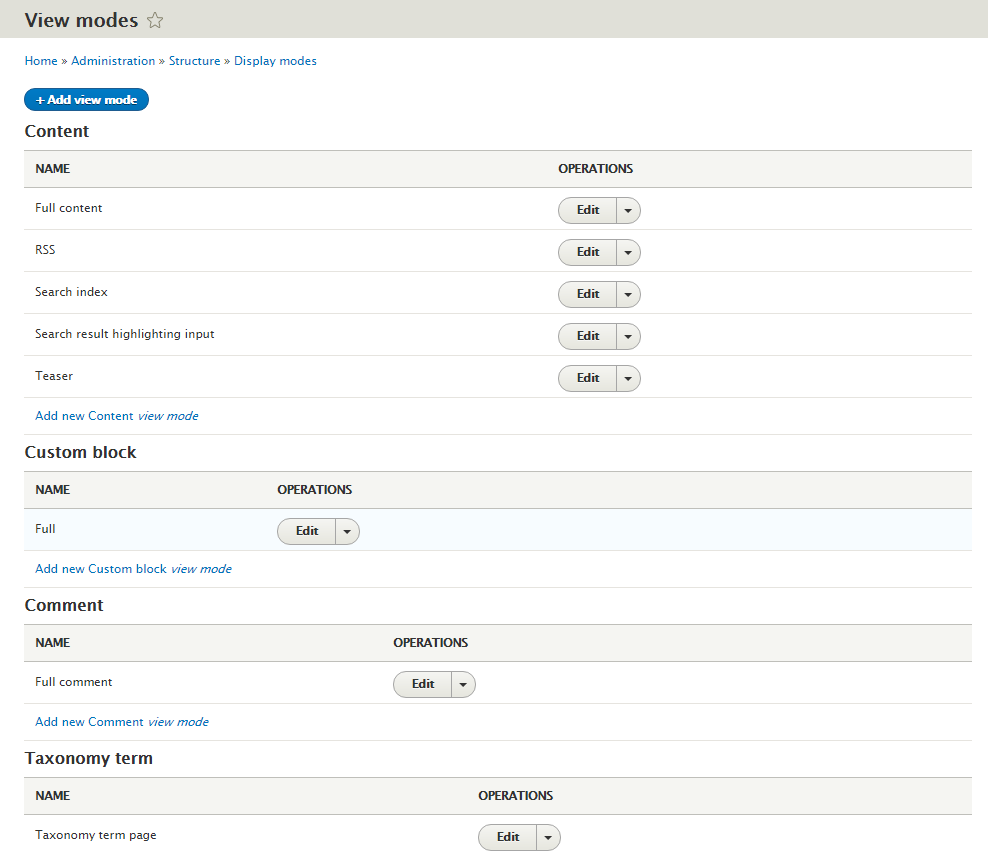The image size is (988, 855).
Task: Click Add new Content view mode link
Action: [x=117, y=416]
